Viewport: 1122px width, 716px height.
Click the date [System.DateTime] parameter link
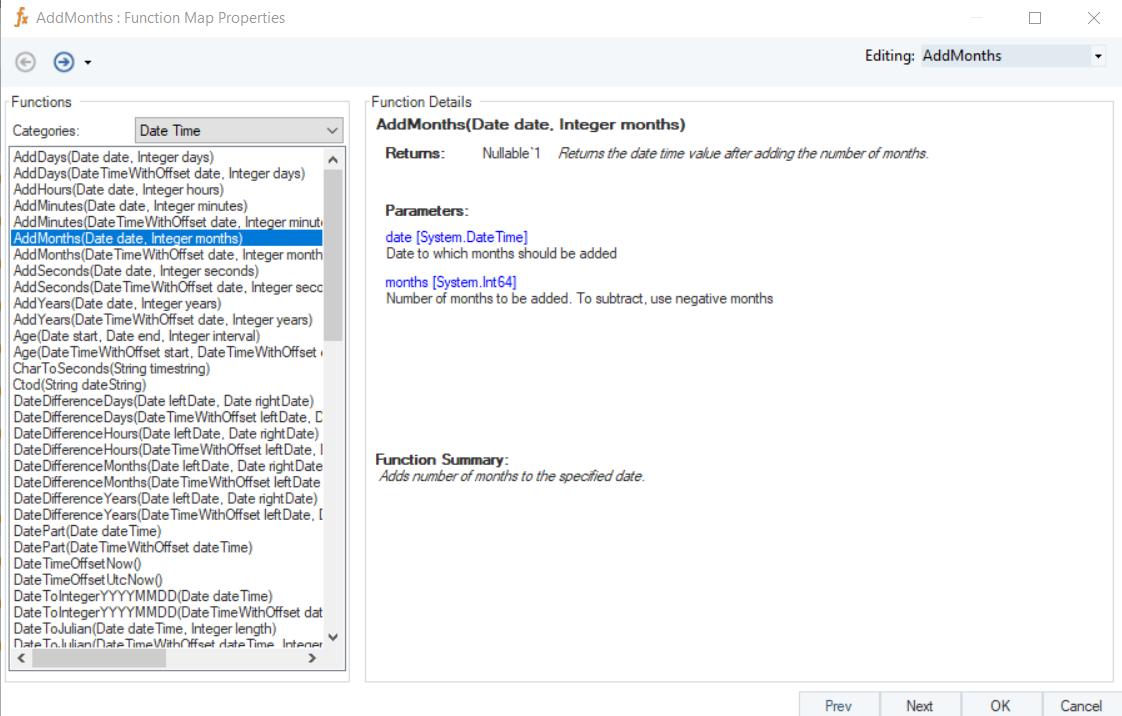456,237
